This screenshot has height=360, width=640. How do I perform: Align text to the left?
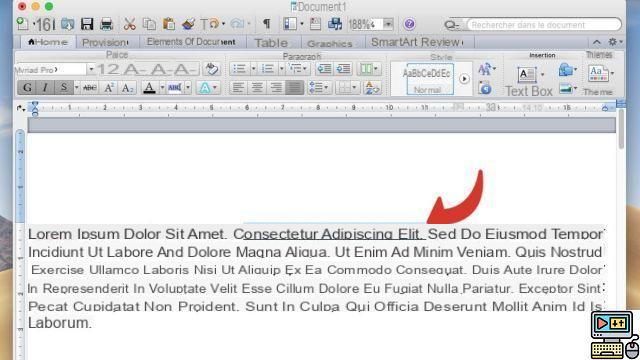click(x=238, y=87)
